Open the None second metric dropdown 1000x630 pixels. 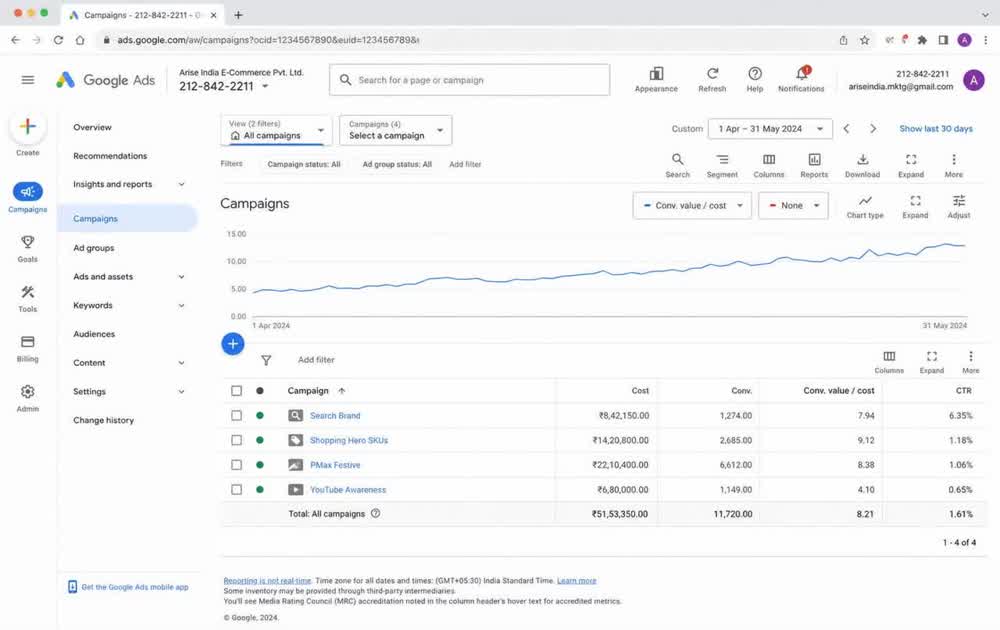(793, 205)
